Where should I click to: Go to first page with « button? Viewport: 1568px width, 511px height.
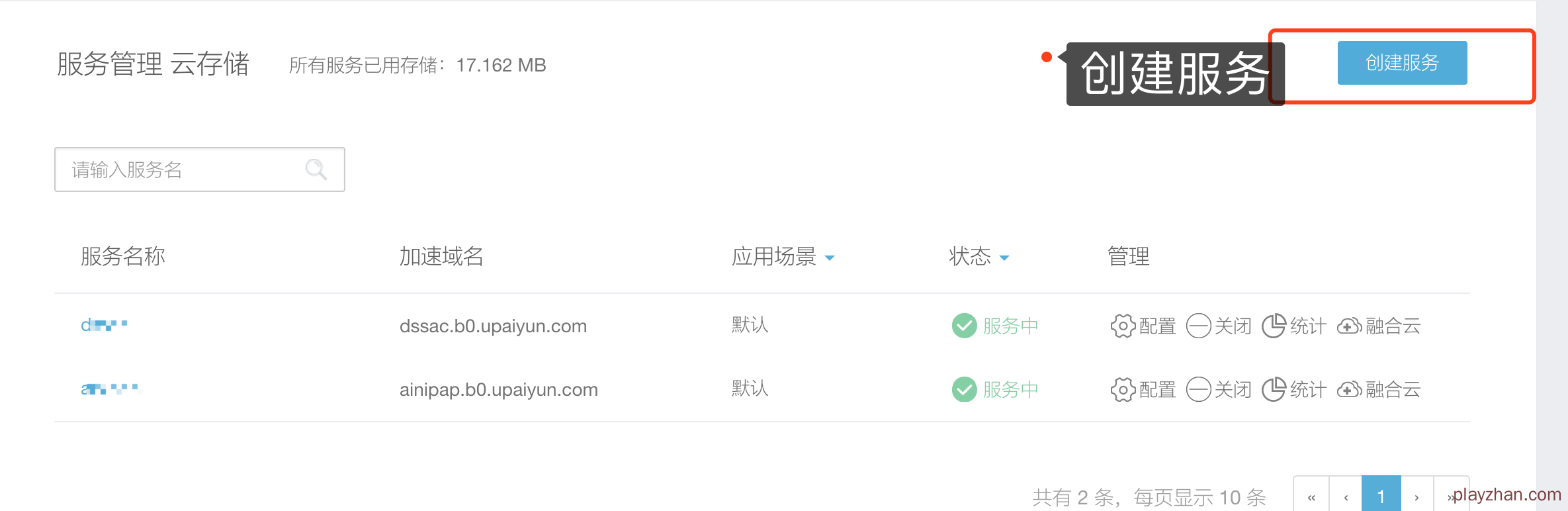[x=1311, y=496]
